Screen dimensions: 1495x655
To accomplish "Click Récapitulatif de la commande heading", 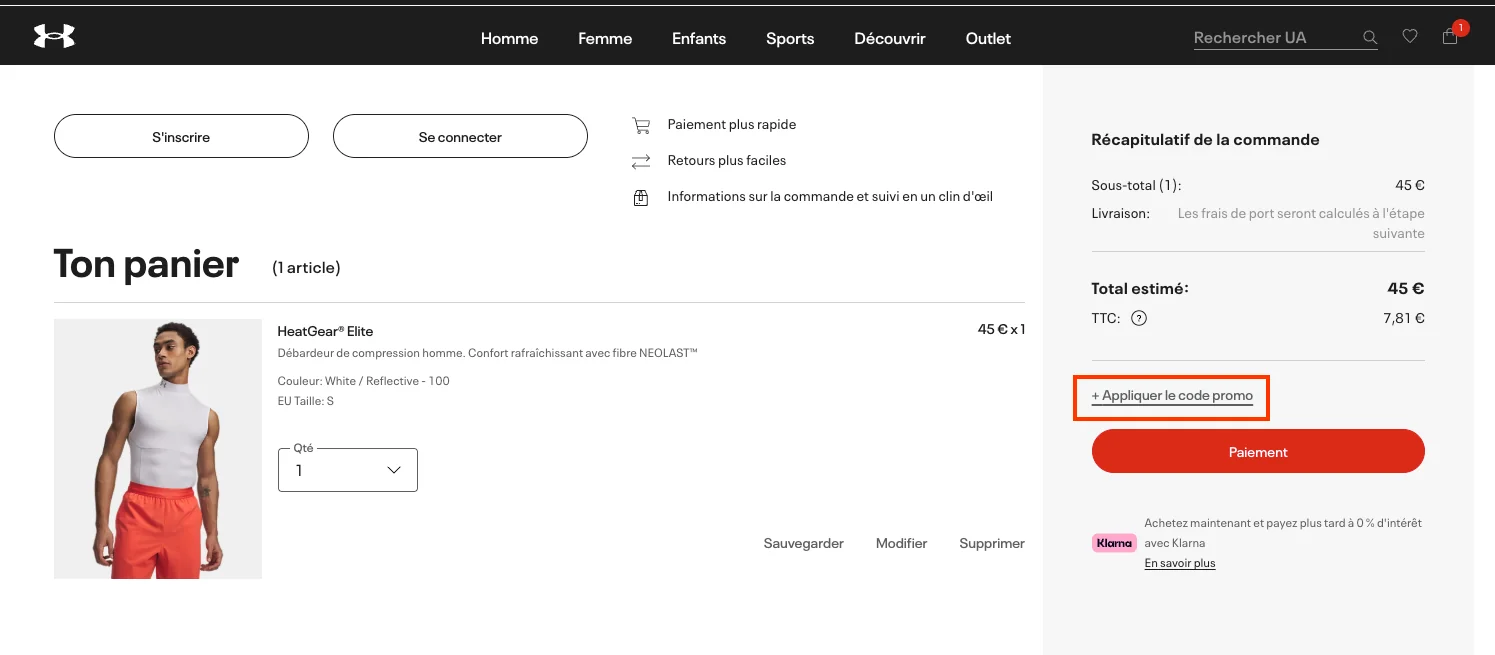I will (x=1205, y=140).
